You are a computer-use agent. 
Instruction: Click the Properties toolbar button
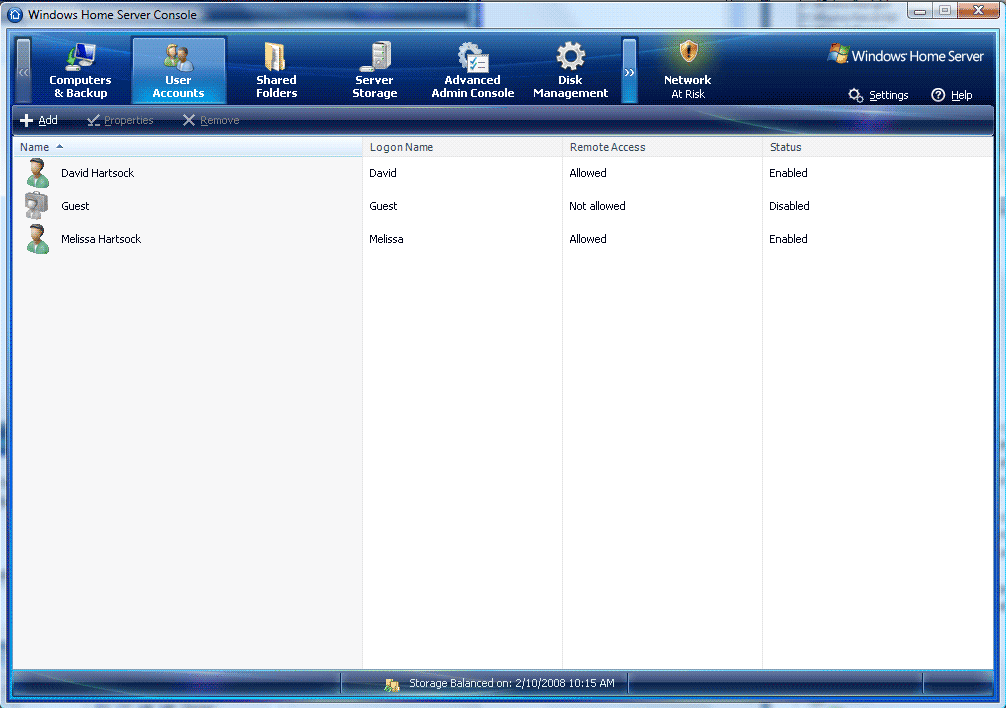click(x=120, y=120)
